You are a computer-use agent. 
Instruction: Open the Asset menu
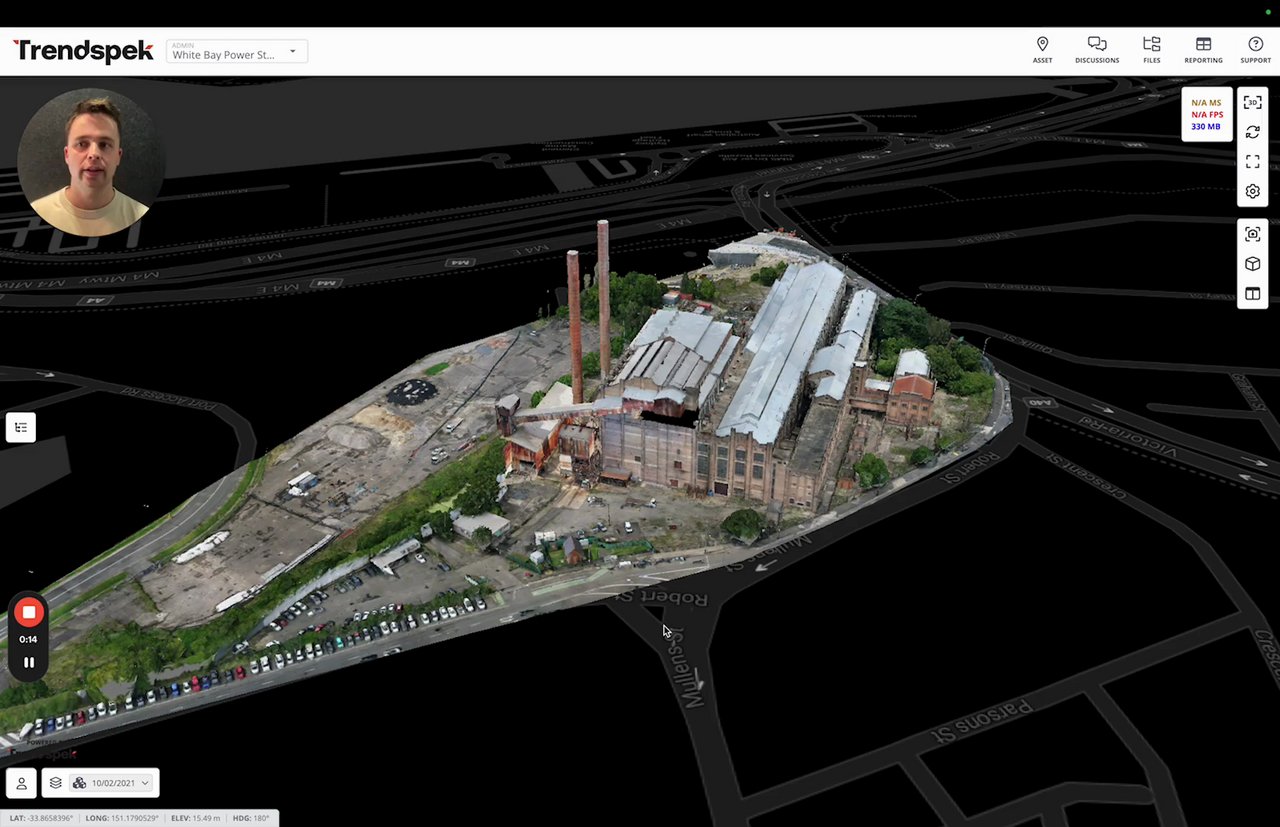(1042, 50)
